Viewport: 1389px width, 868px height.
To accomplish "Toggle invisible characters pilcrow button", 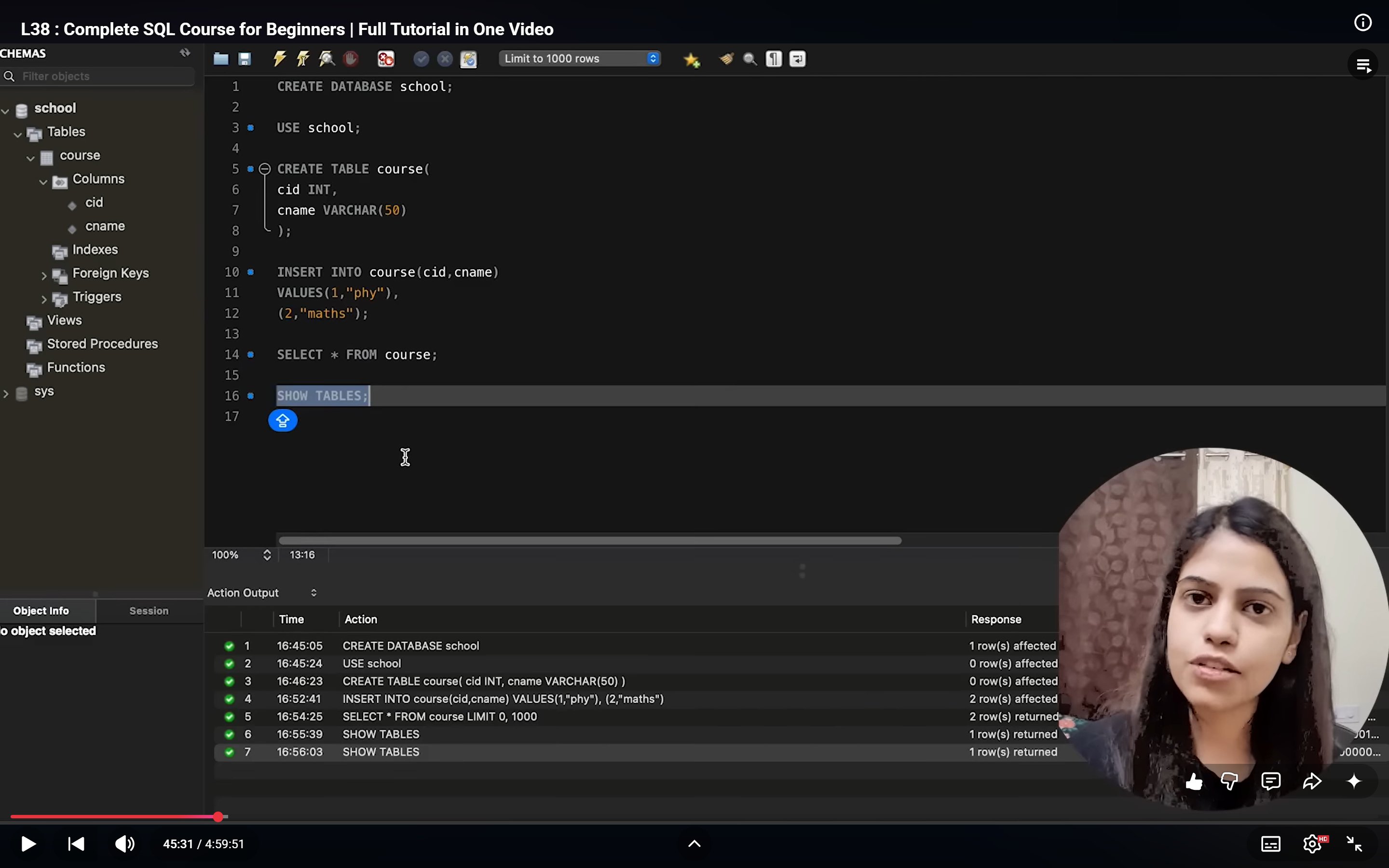I will 774,58.
